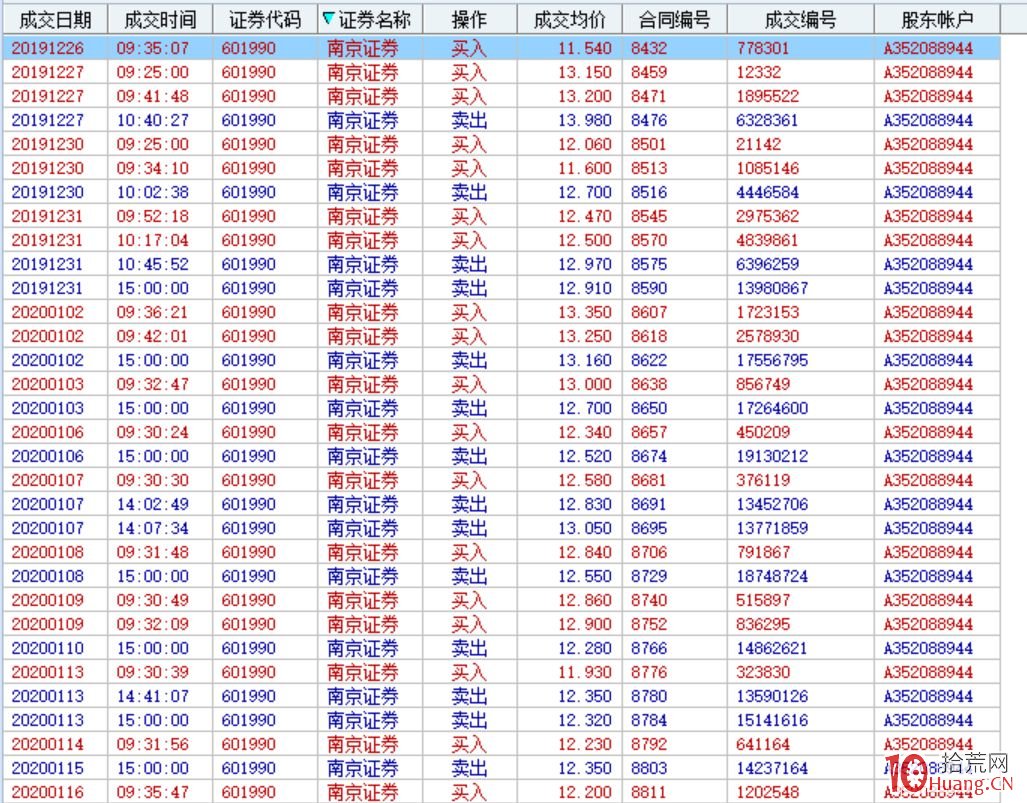Select the time cell 09:52:18
The image size is (1027, 803).
pyautogui.click(x=153, y=217)
